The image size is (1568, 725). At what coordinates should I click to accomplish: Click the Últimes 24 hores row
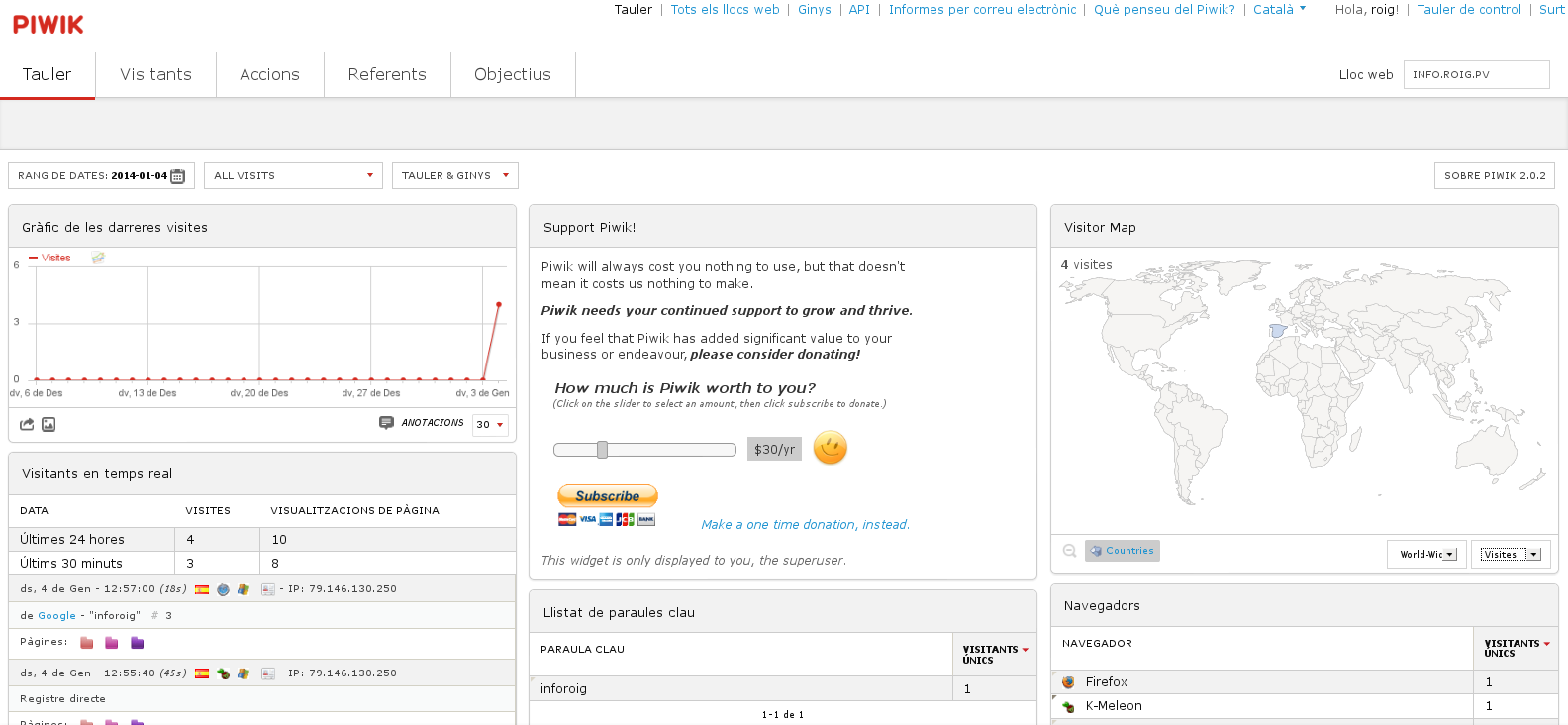click(262, 540)
